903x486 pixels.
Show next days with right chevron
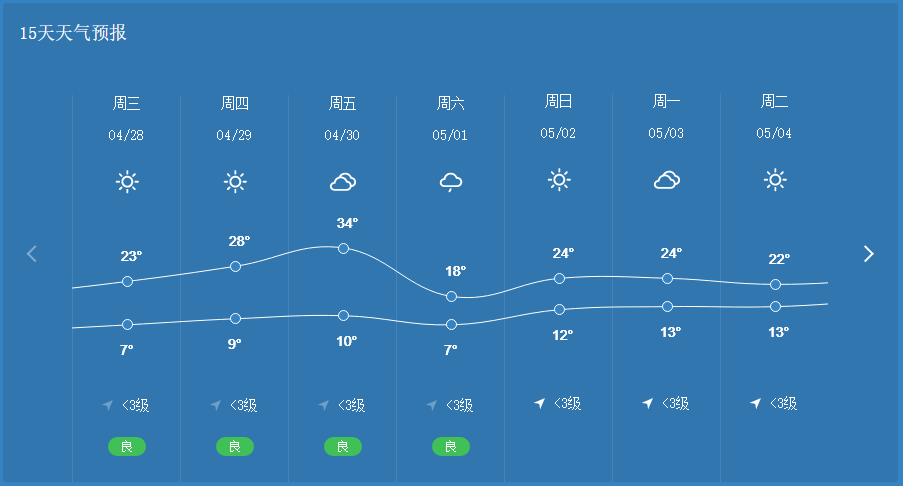click(x=868, y=254)
